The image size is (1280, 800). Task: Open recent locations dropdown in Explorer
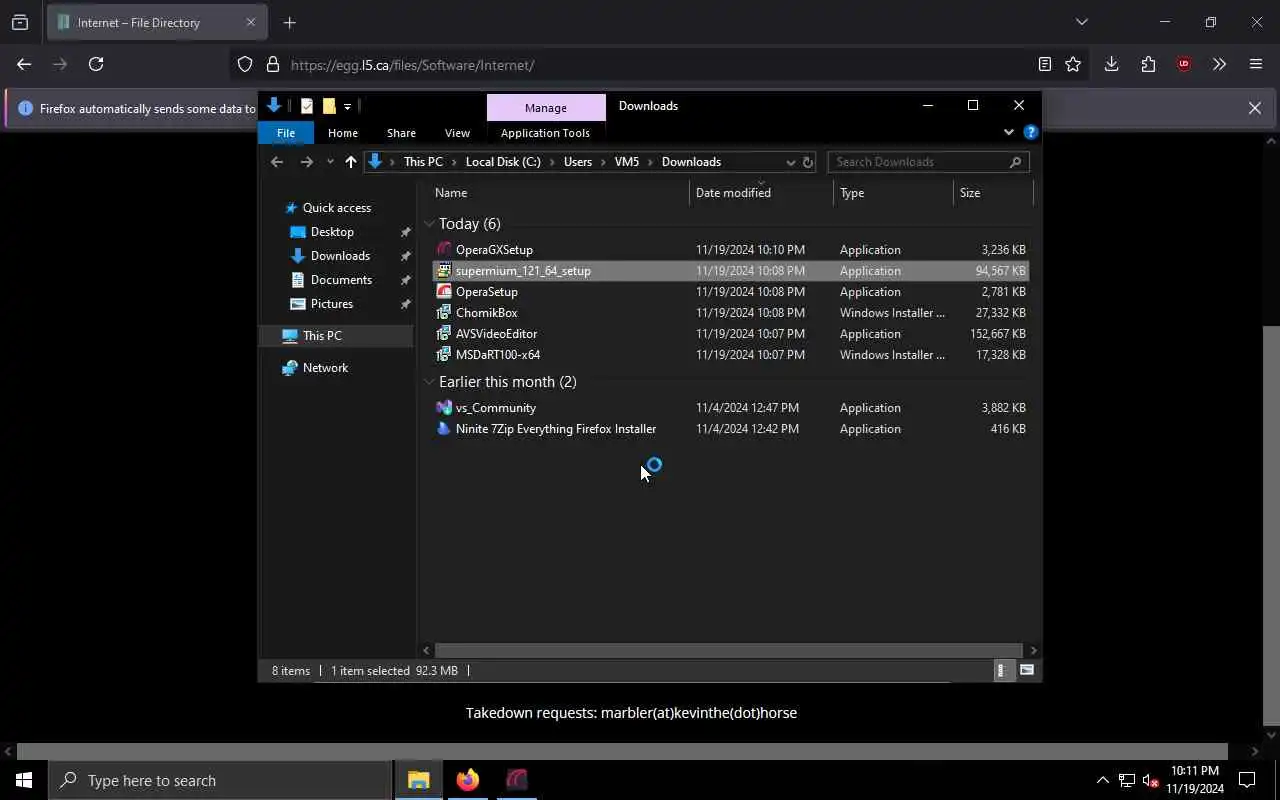click(330, 162)
